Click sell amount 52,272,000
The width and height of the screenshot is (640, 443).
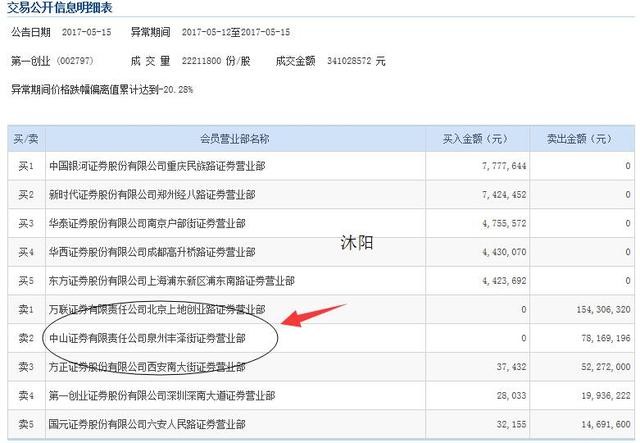(x=606, y=367)
